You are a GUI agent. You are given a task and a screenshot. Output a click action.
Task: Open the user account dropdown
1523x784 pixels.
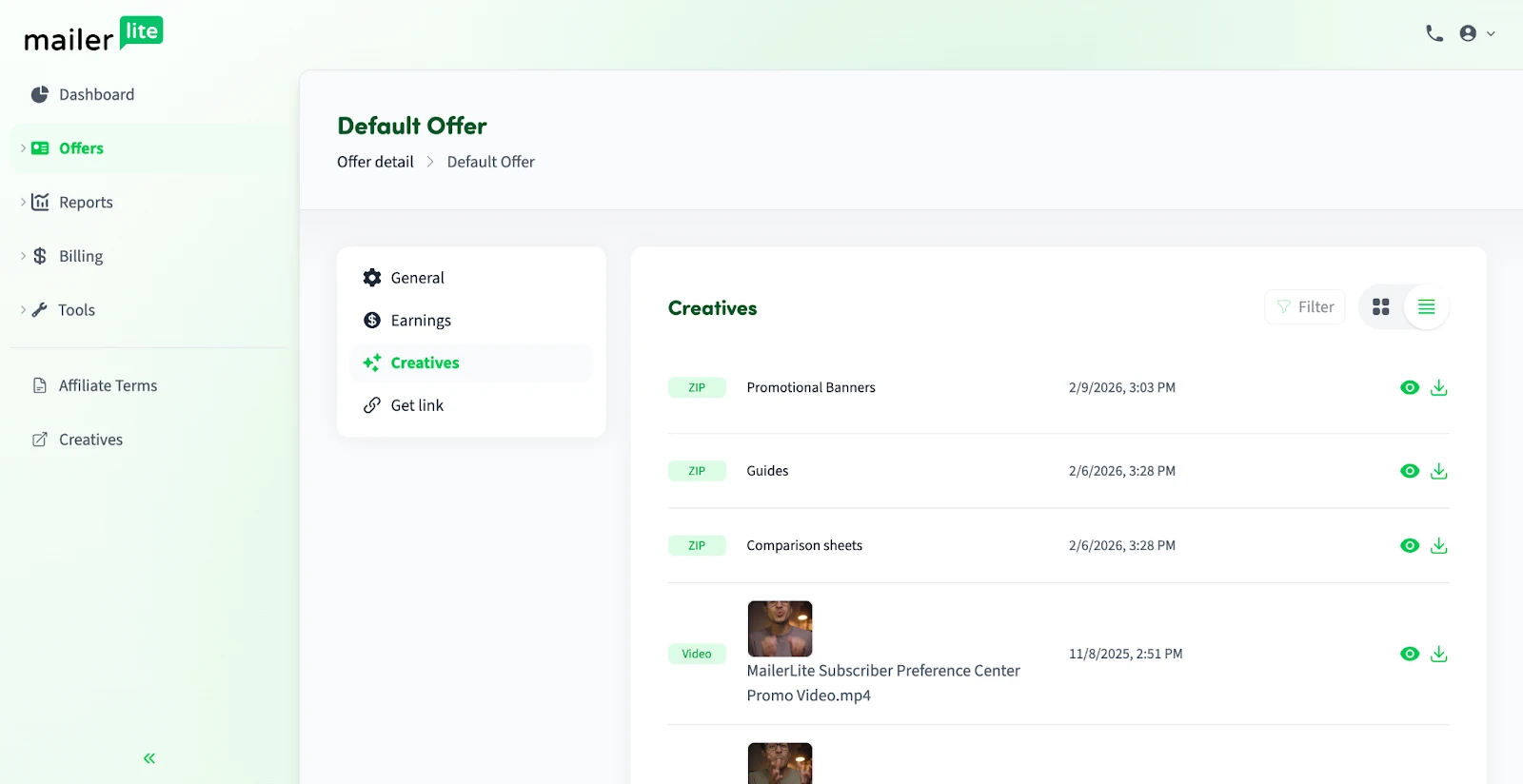click(x=1476, y=33)
